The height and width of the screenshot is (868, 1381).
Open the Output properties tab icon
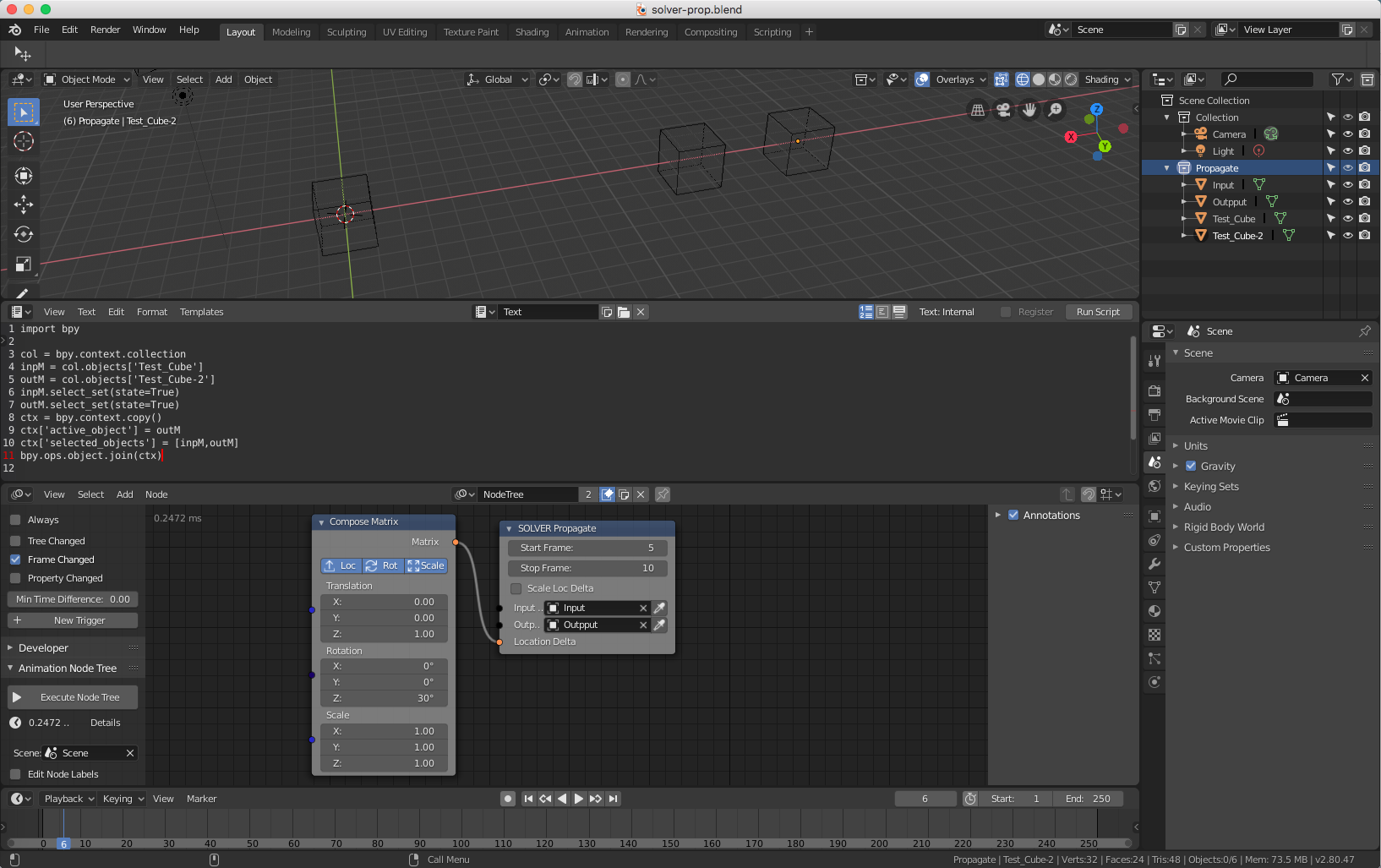tap(1154, 414)
